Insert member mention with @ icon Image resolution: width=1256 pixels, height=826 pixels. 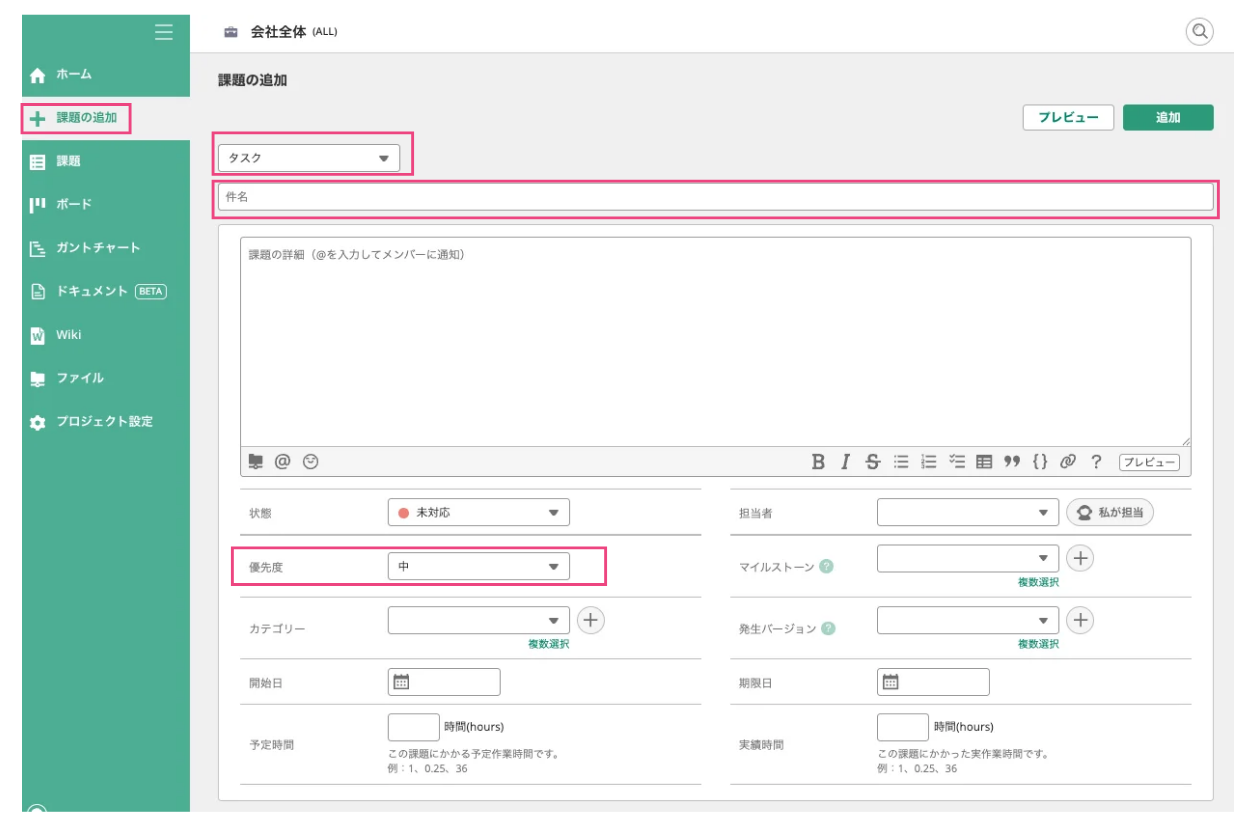pos(282,461)
